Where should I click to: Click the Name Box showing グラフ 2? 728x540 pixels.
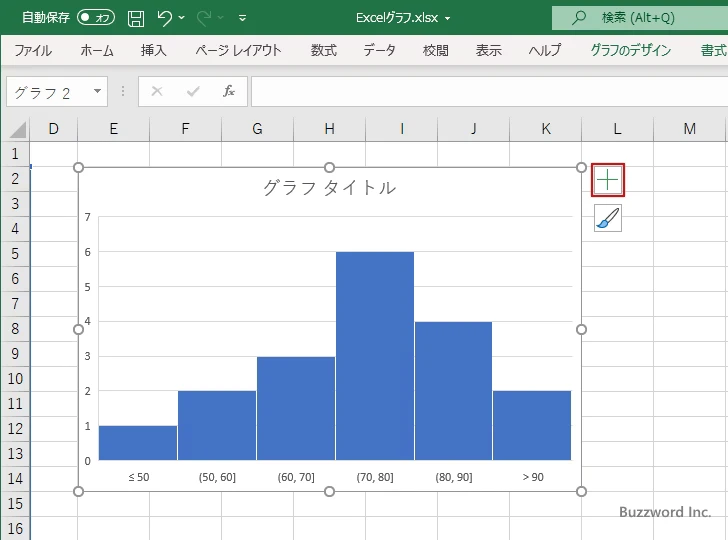50,92
